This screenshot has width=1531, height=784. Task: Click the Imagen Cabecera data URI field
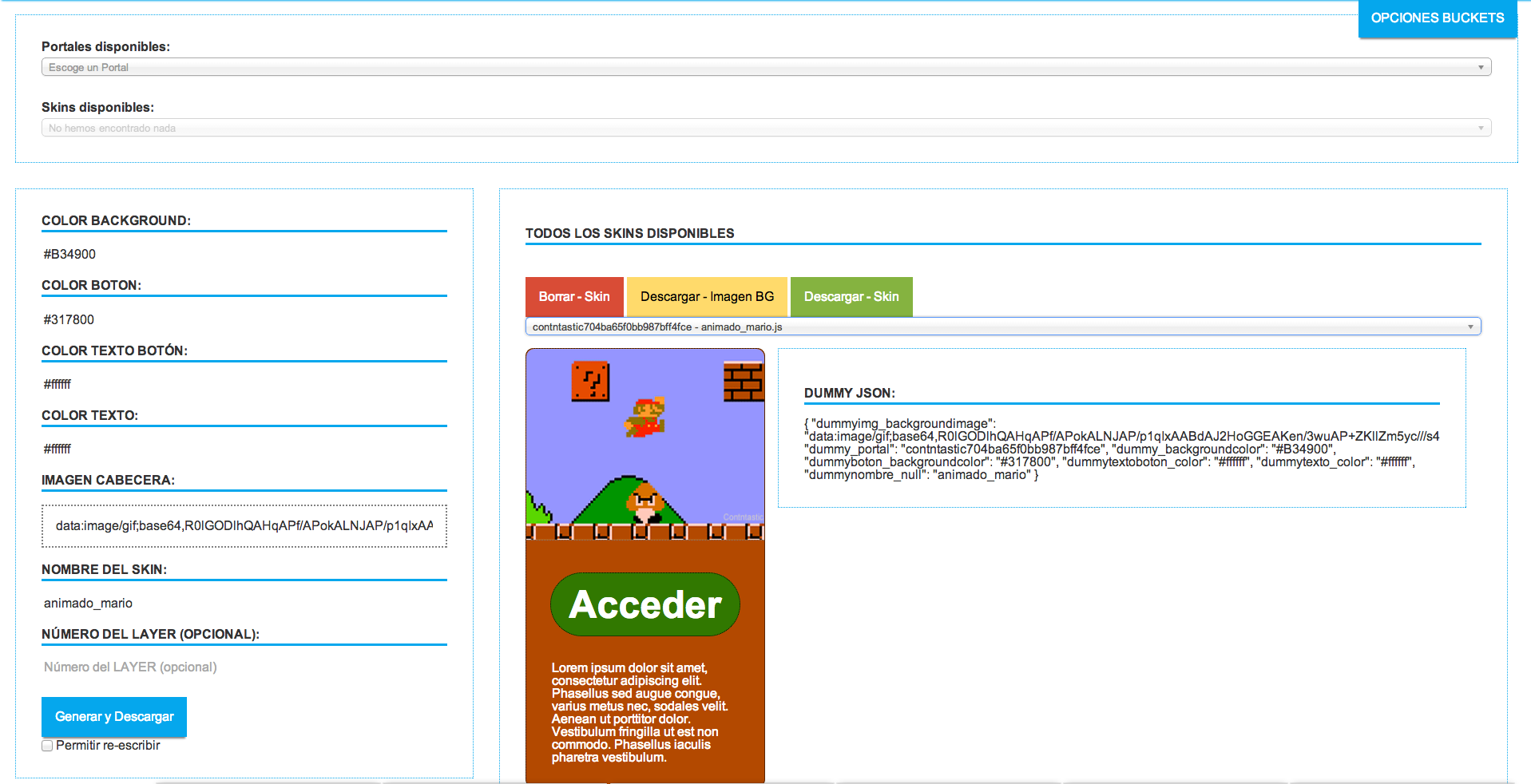click(x=244, y=526)
